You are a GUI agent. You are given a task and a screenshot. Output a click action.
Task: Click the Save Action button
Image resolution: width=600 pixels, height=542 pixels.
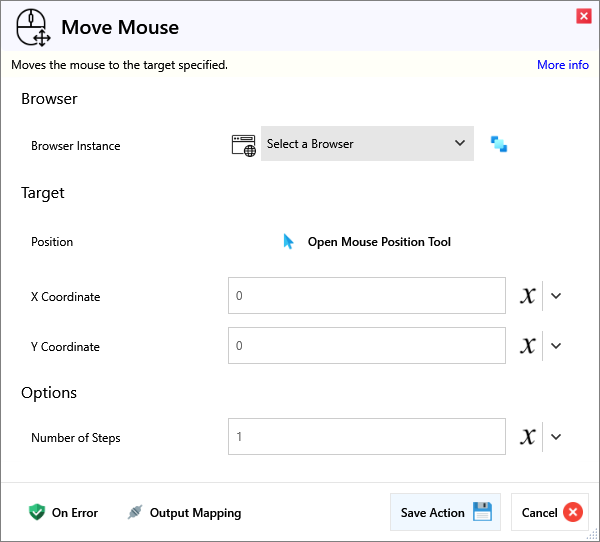pos(445,513)
